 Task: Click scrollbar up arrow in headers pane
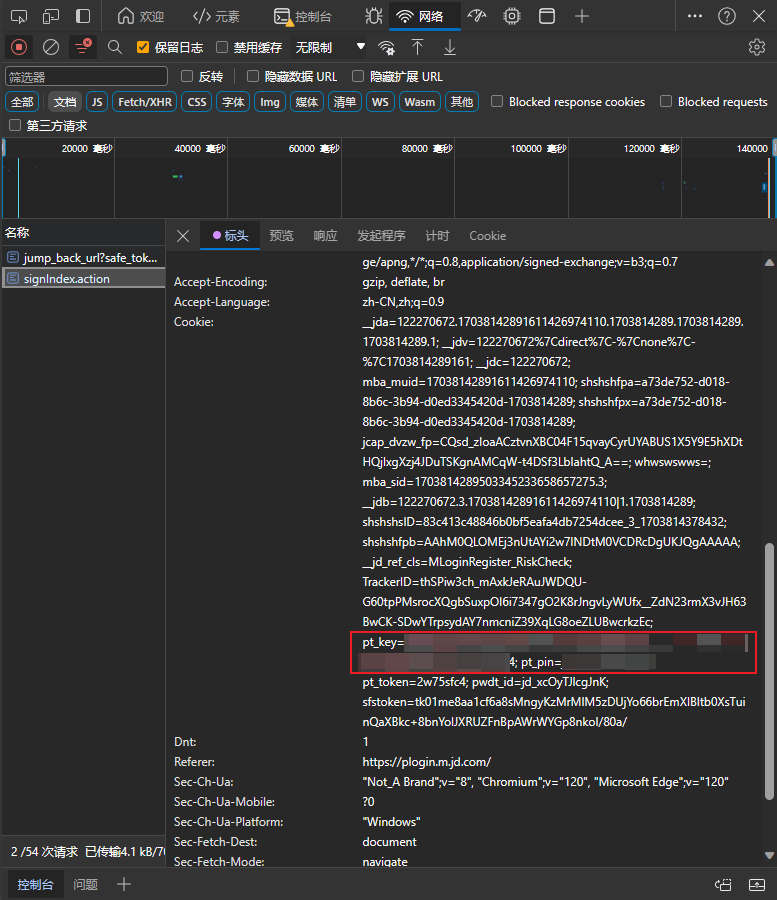(x=770, y=262)
